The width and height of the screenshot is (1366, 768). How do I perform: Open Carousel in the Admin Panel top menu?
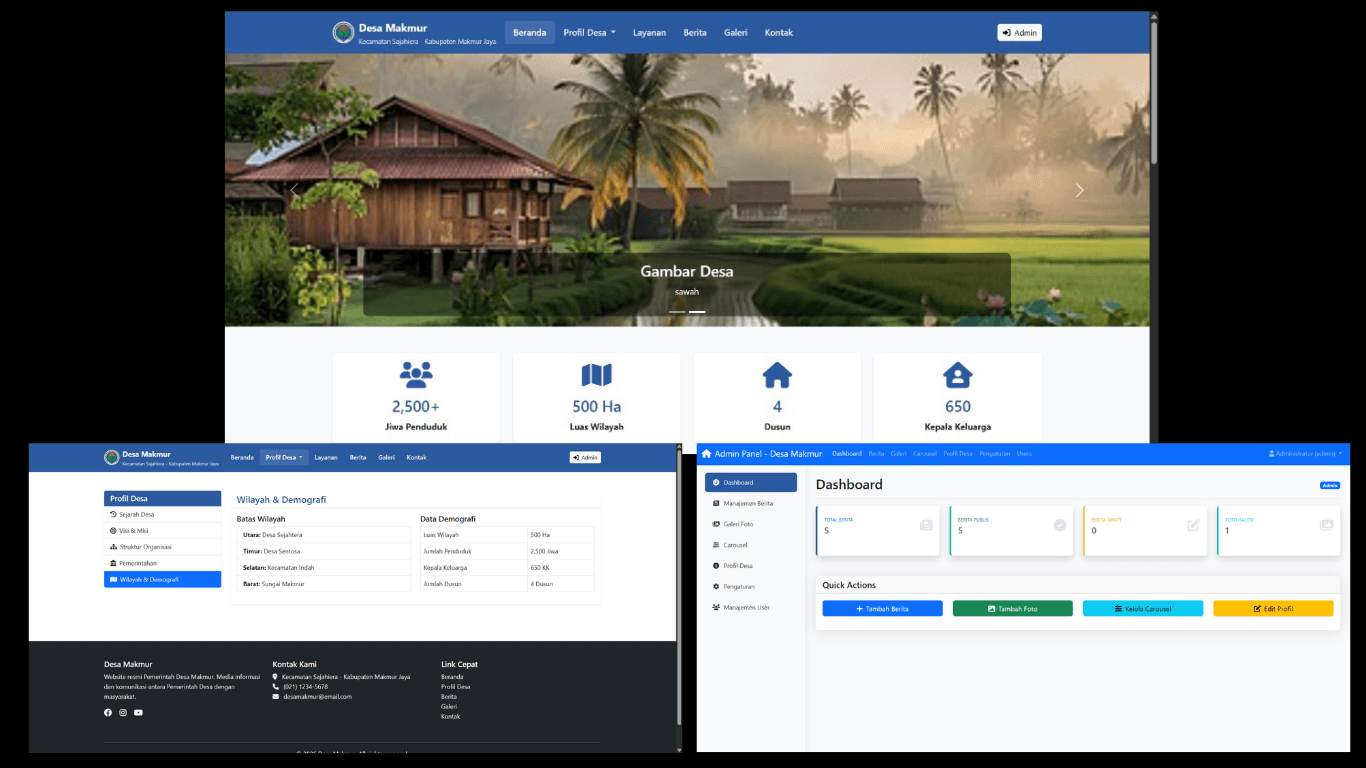925,454
